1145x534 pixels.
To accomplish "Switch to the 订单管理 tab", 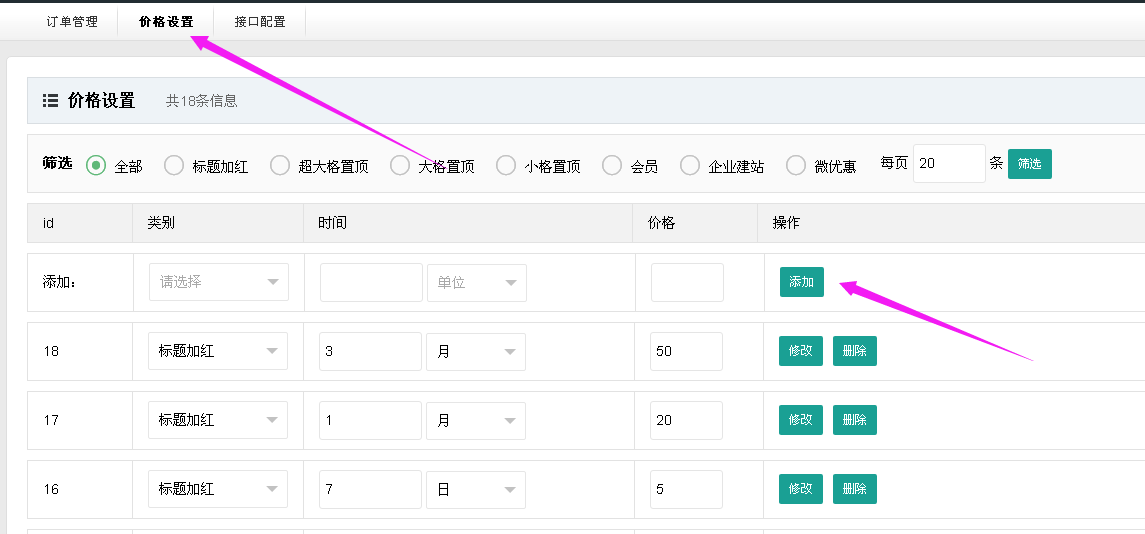I will (x=72, y=22).
